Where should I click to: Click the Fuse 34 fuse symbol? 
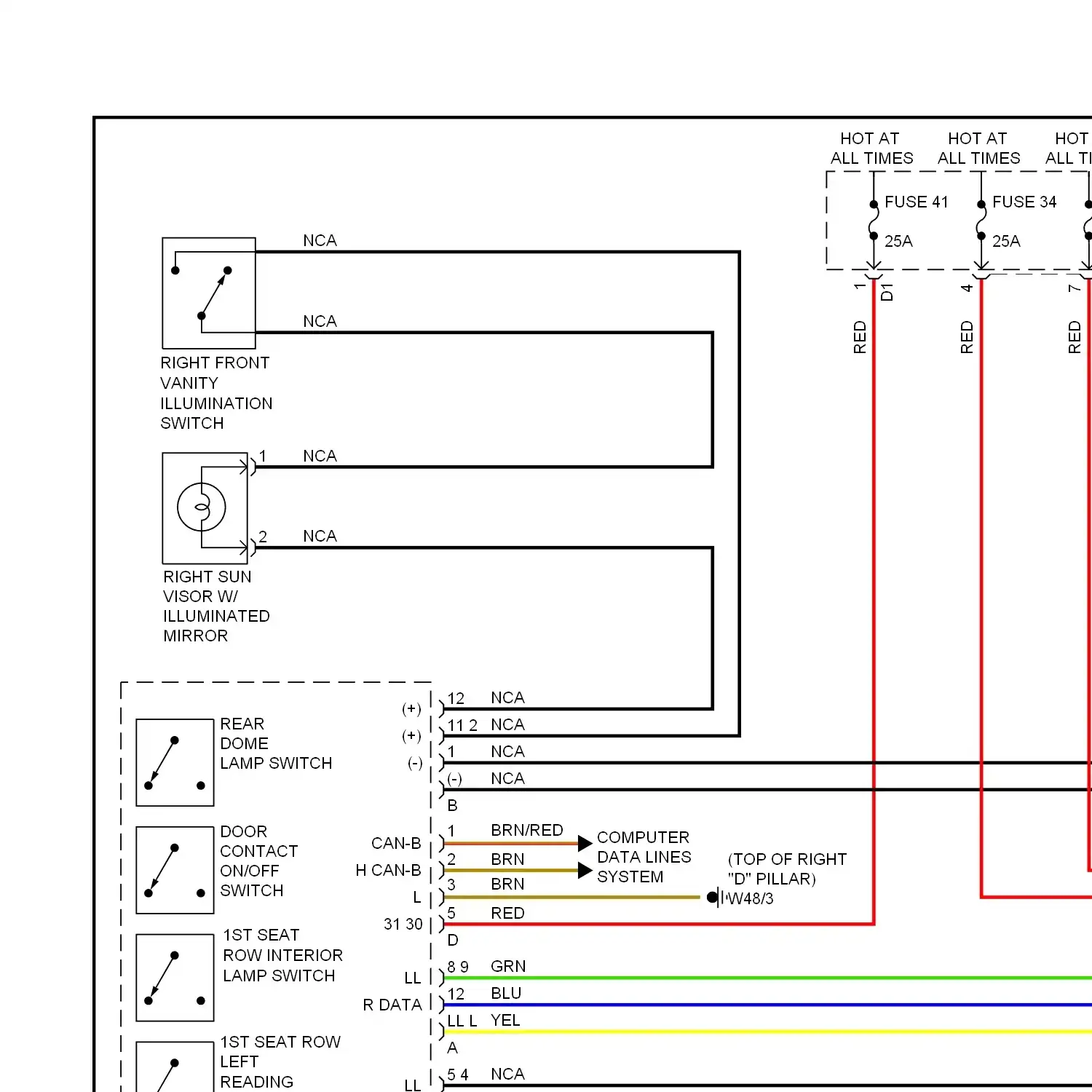pos(981,220)
